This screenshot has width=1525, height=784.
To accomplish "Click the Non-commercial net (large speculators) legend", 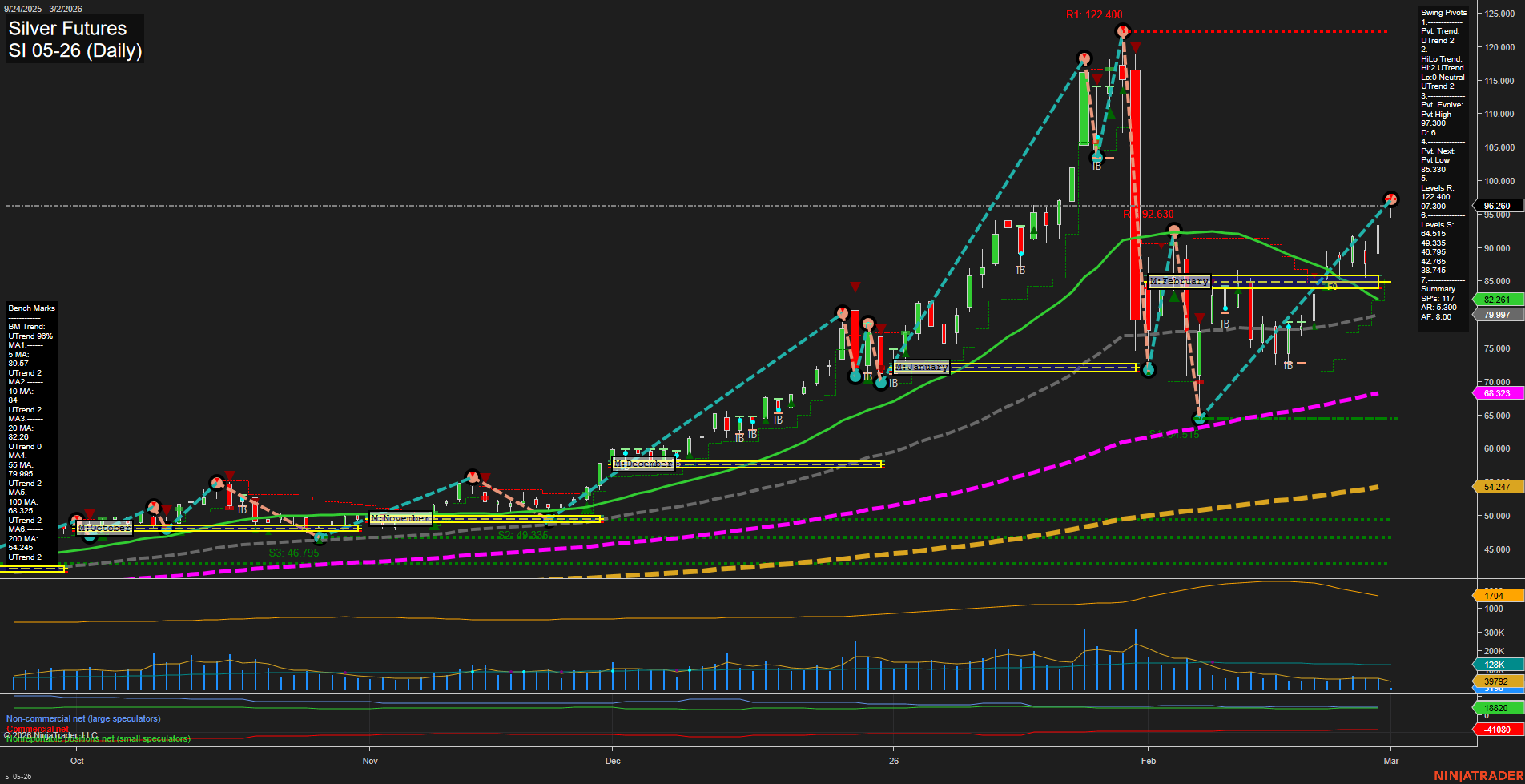I will pyautogui.click(x=82, y=718).
